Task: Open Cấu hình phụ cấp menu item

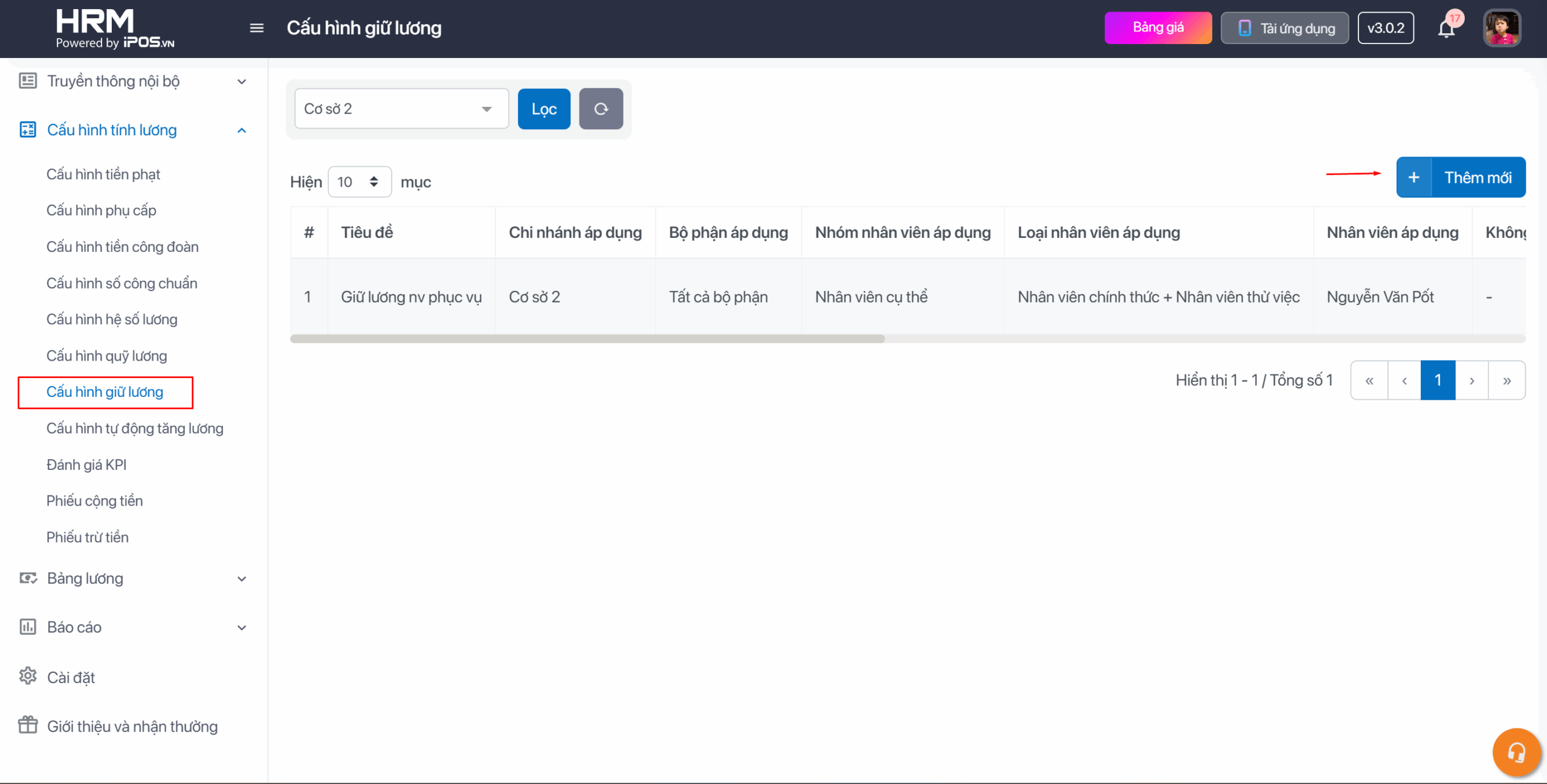Action: pos(101,210)
